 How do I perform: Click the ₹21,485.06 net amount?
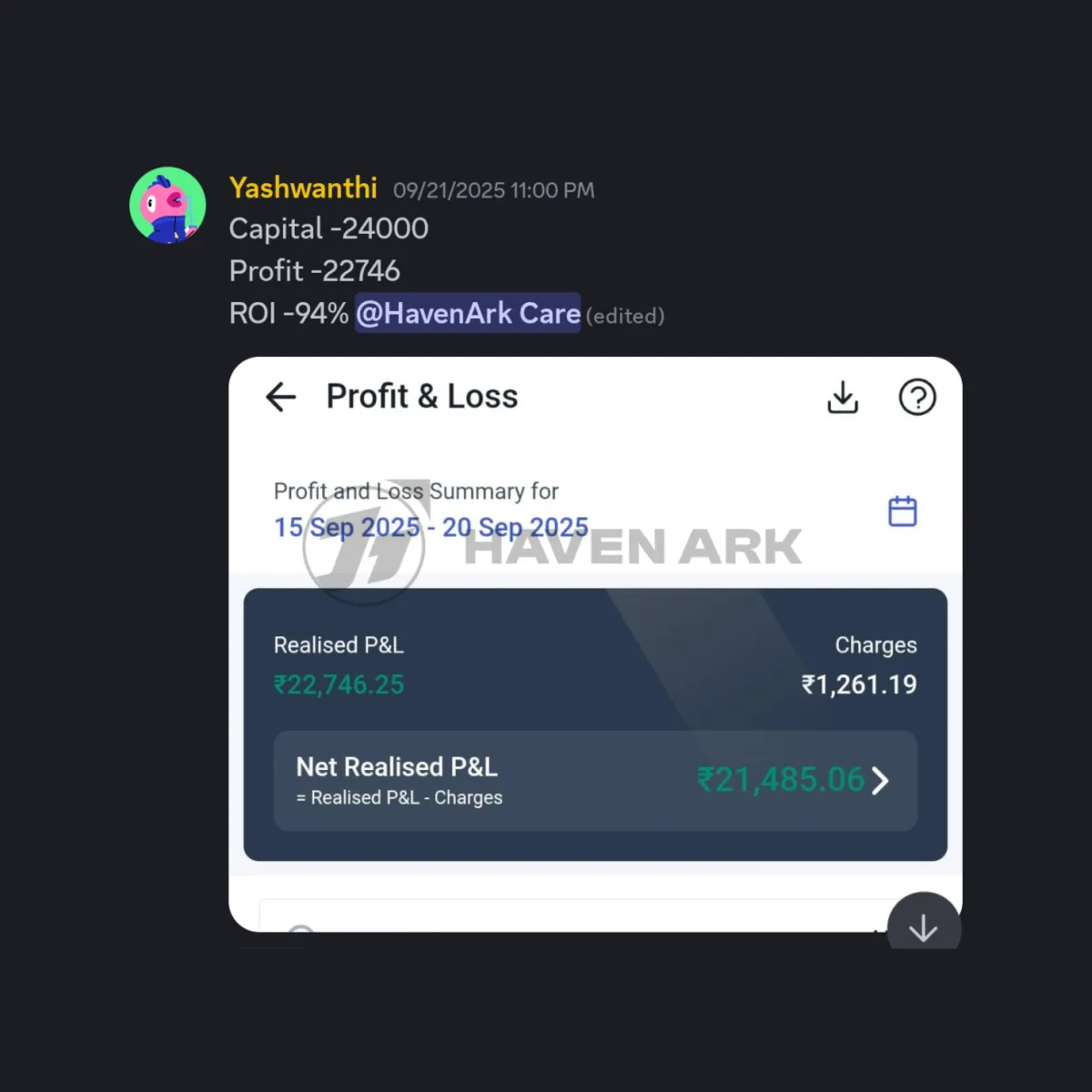pos(781,780)
